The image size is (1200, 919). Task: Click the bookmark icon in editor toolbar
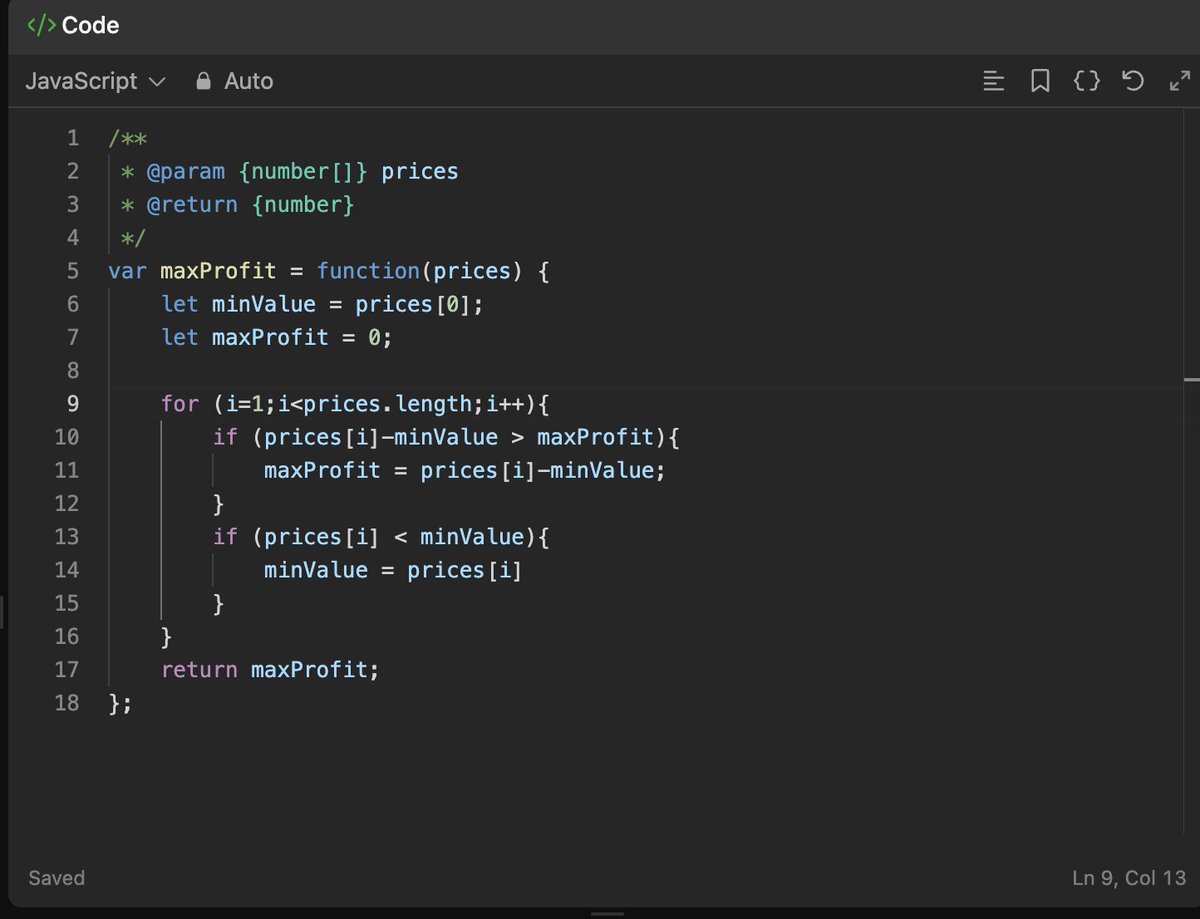pos(1040,81)
